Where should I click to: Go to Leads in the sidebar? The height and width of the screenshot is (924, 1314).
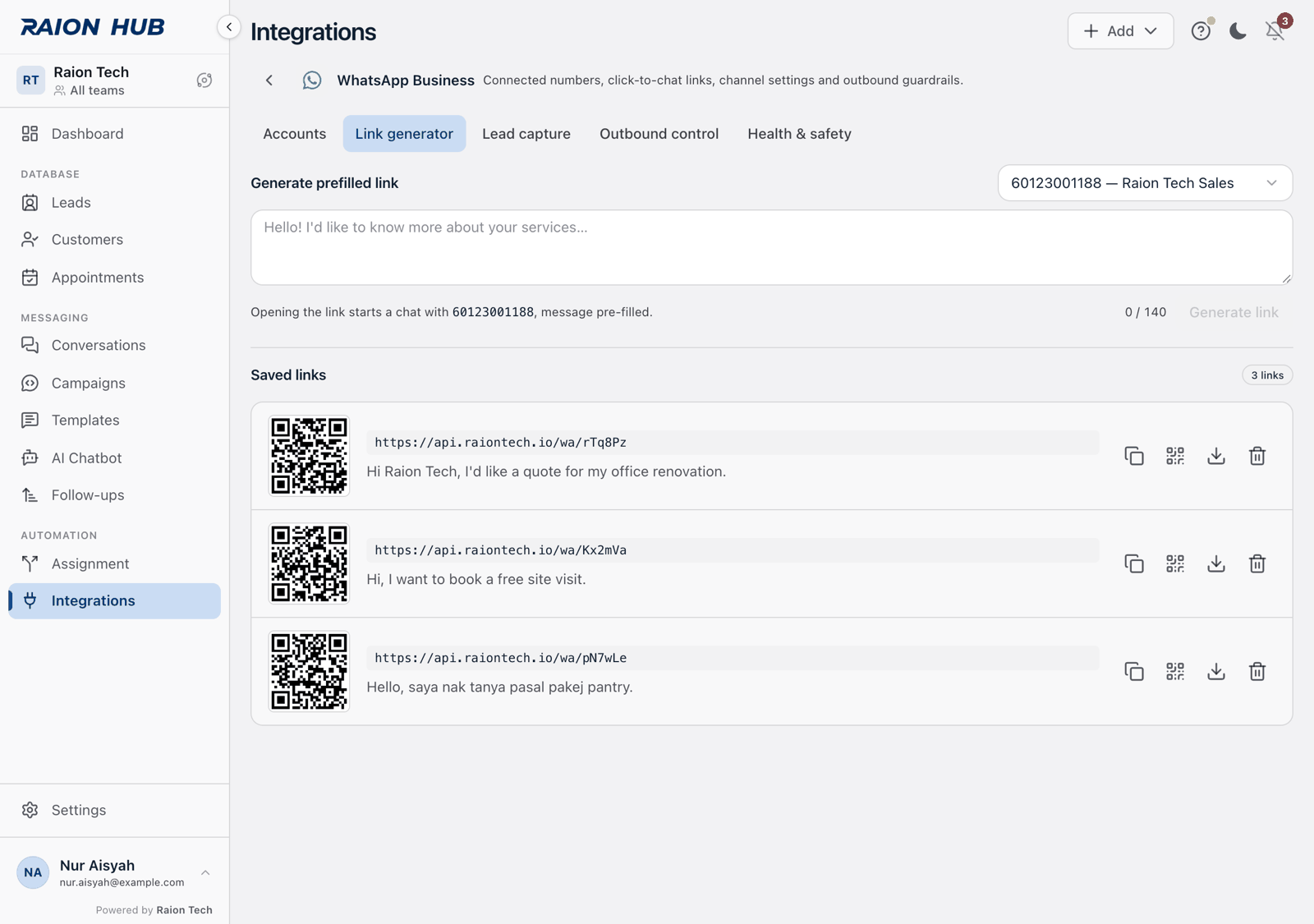pyautogui.click(x=114, y=203)
